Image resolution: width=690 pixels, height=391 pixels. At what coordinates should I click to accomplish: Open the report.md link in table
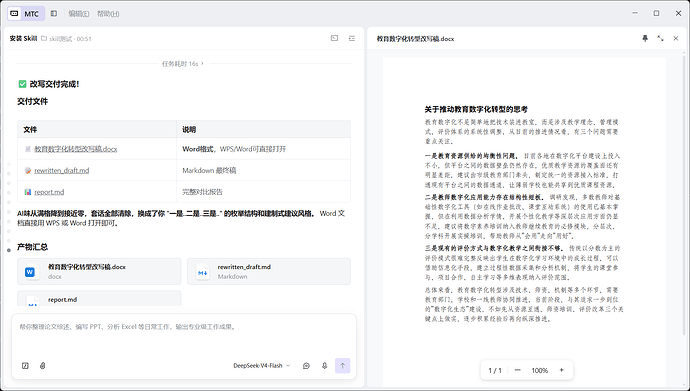(49, 192)
